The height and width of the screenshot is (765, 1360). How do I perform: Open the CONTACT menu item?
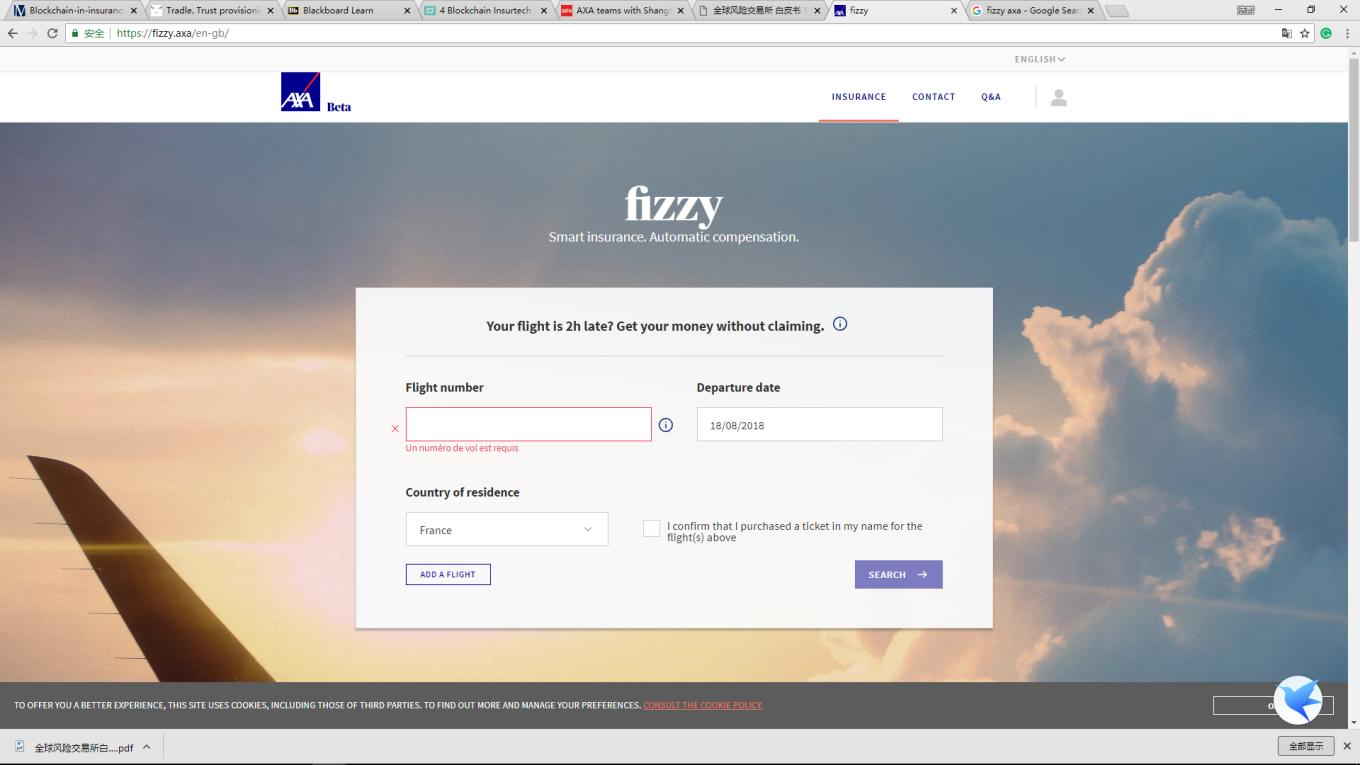pyautogui.click(x=933, y=97)
